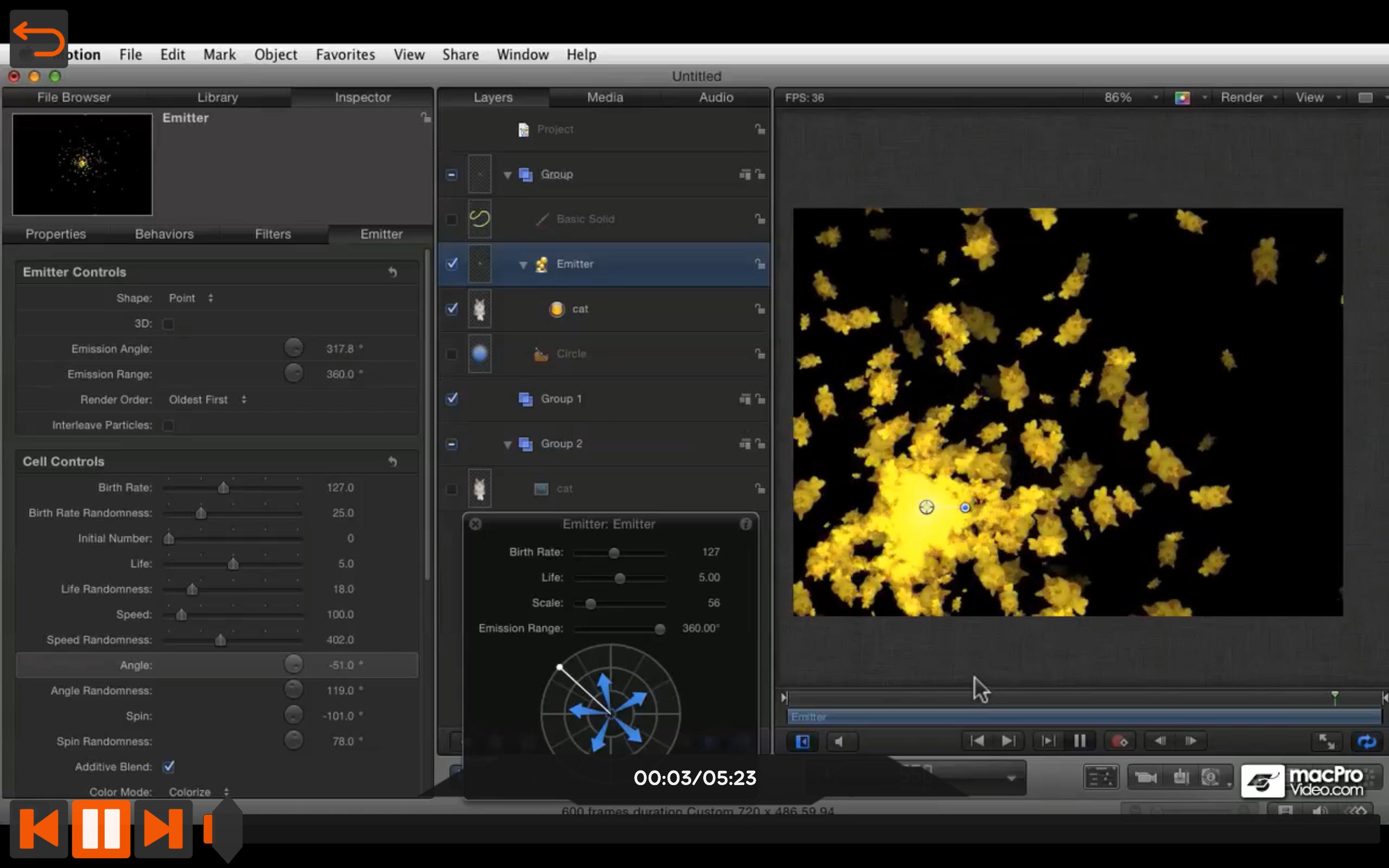The height and width of the screenshot is (868, 1389).
Task: Switch to the Properties tab
Action: [x=55, y=234]
